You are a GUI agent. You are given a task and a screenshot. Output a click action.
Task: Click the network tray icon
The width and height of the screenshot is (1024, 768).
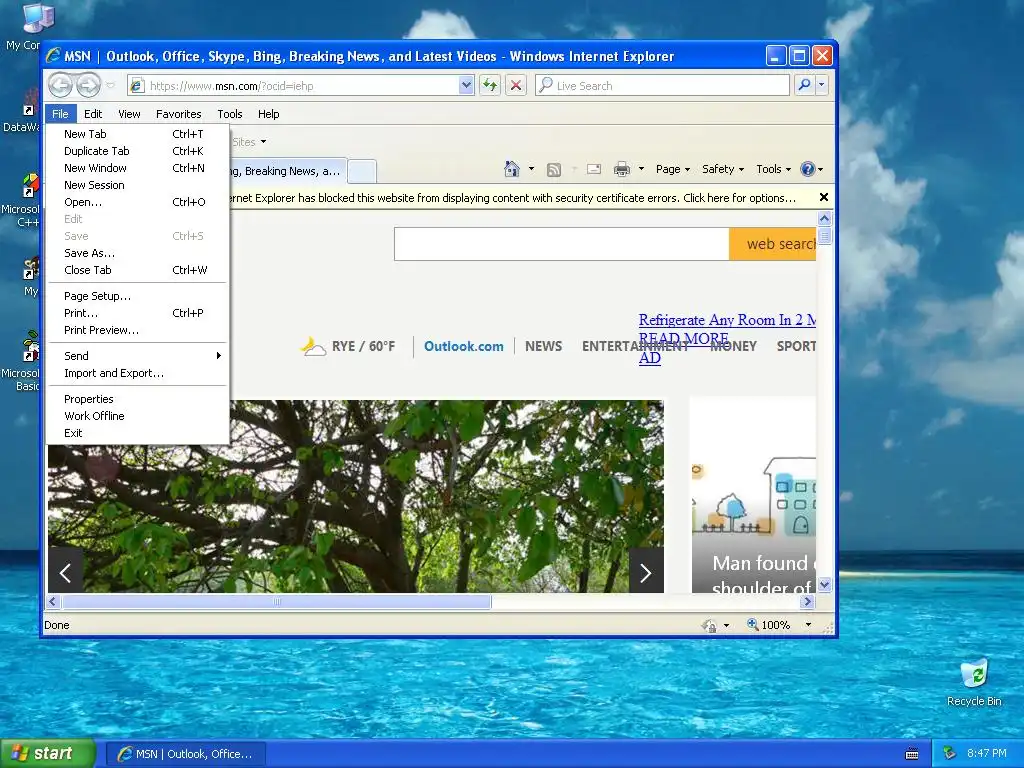pos(950,753)
